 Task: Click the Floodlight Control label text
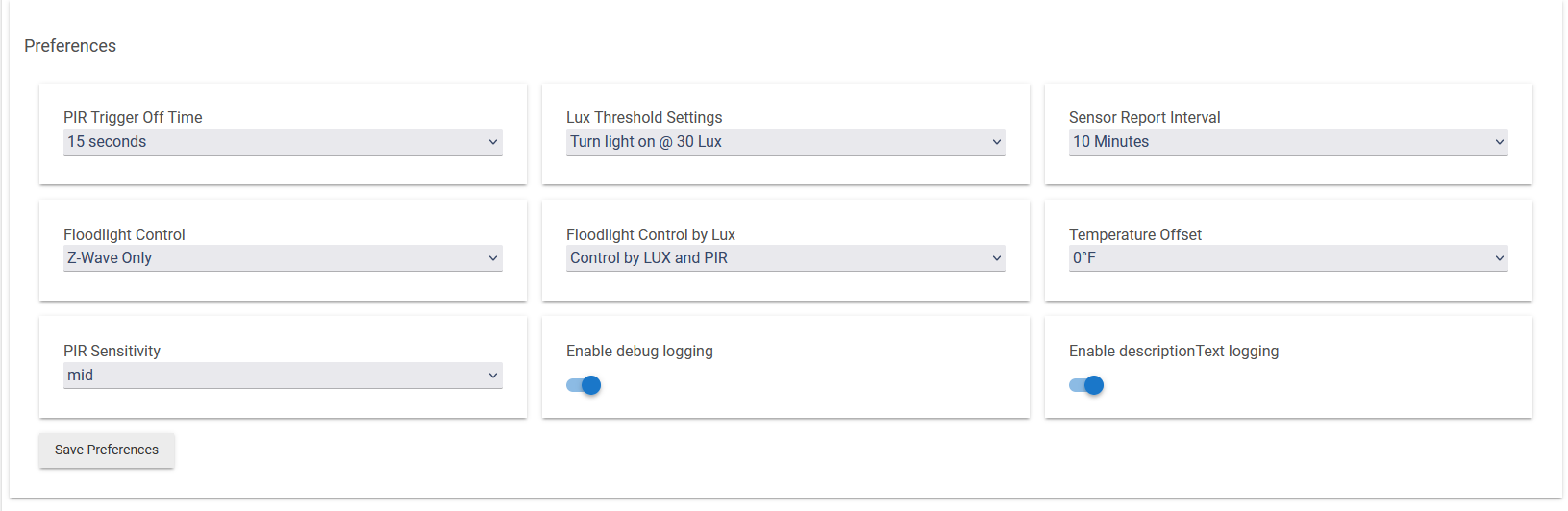click(x=124, y=234)
